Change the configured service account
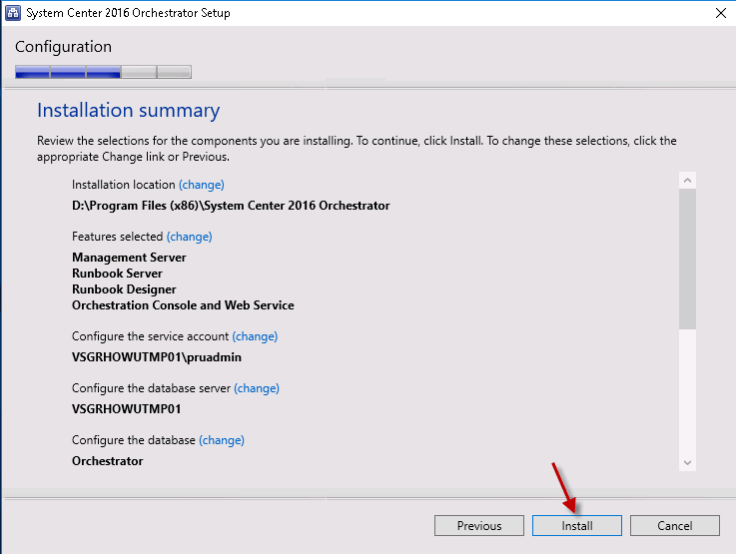736x554 pixels. [255, 336]
